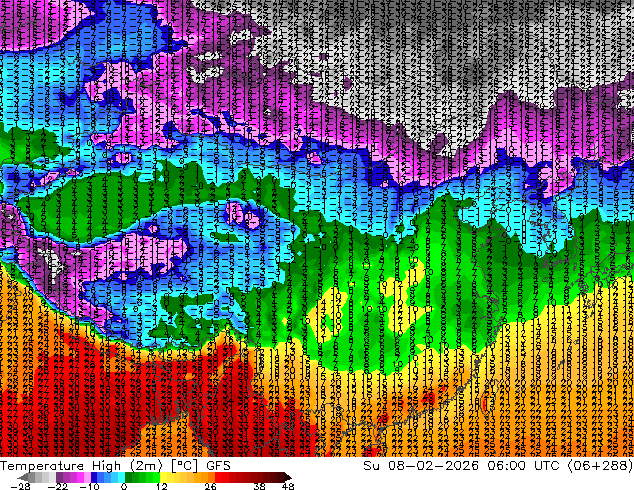
Task: Click the 'Temperature High (2m)' title text
Action: click(x=81, y=466)
